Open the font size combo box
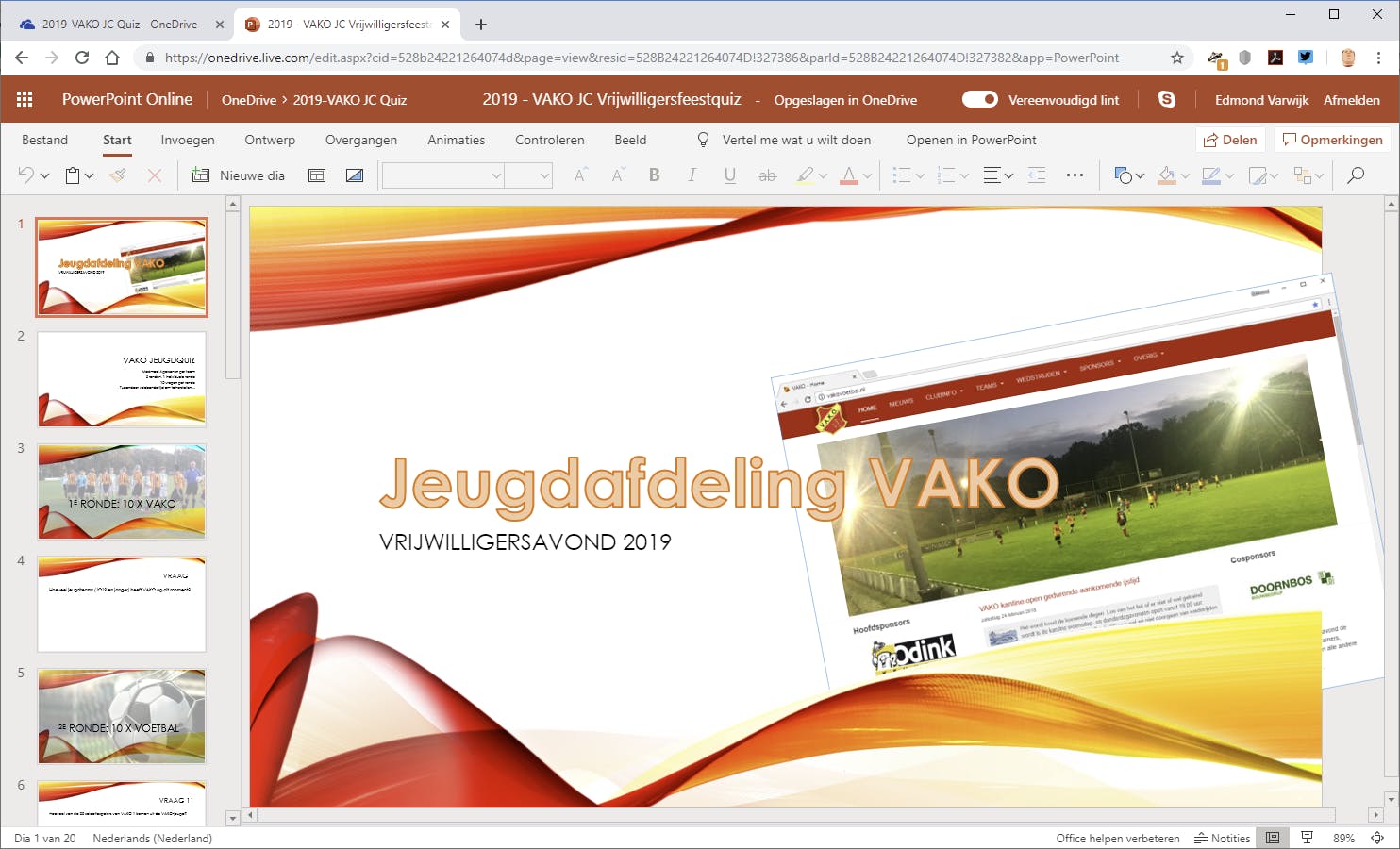 point(528,175)
